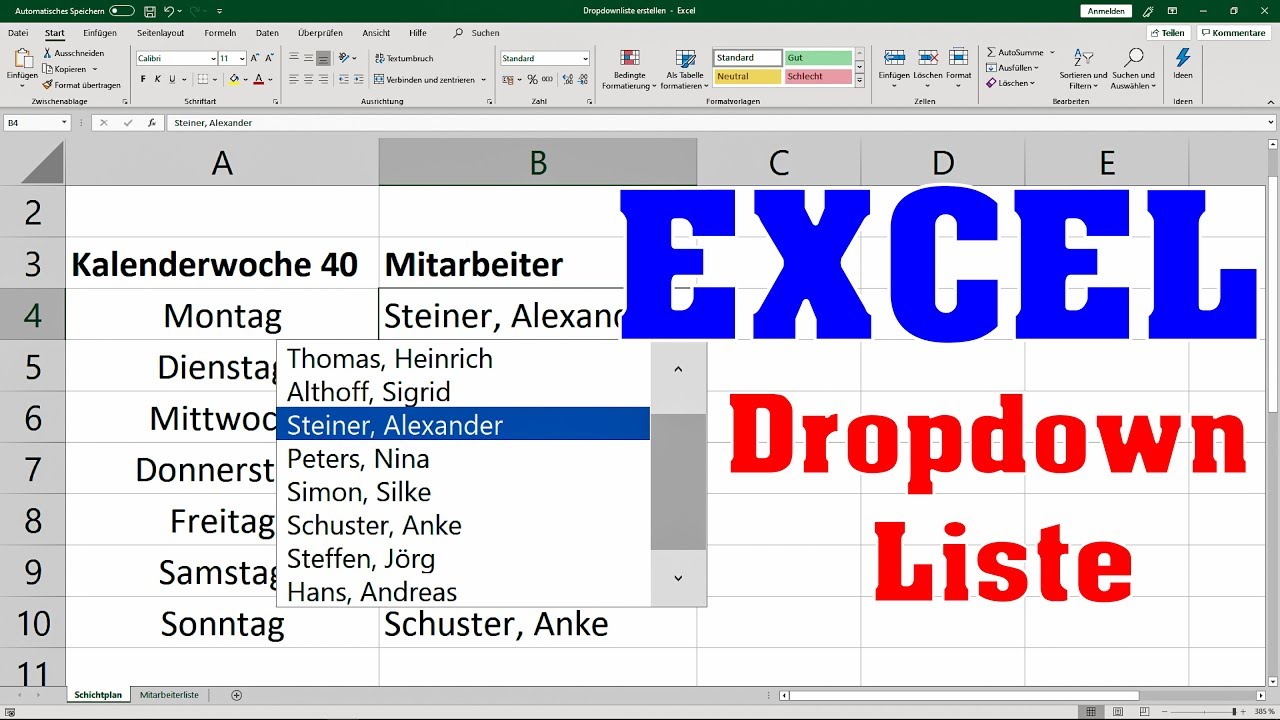The image size is (1280, 720).
Task: Switch to the Einfügen ribbon tab
Action: pyautogui.click(x=100, y=33)
